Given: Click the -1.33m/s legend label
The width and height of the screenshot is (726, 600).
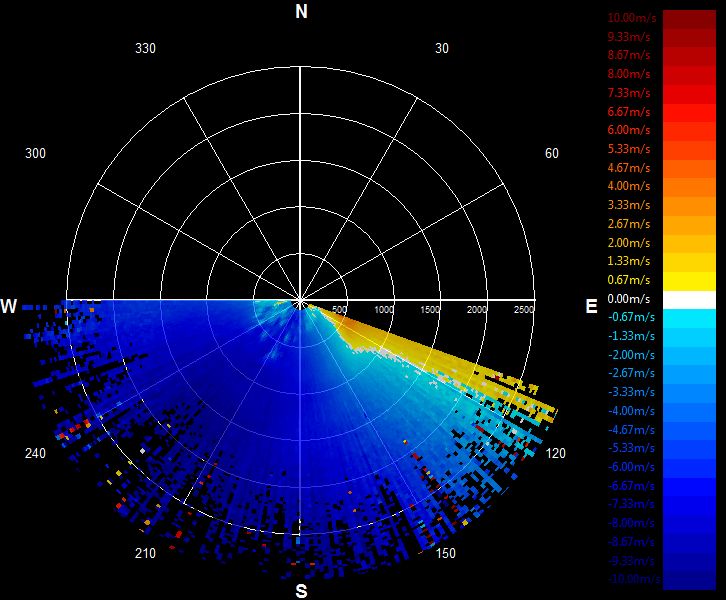Looking at the screenshot, I should click(631, 336).
